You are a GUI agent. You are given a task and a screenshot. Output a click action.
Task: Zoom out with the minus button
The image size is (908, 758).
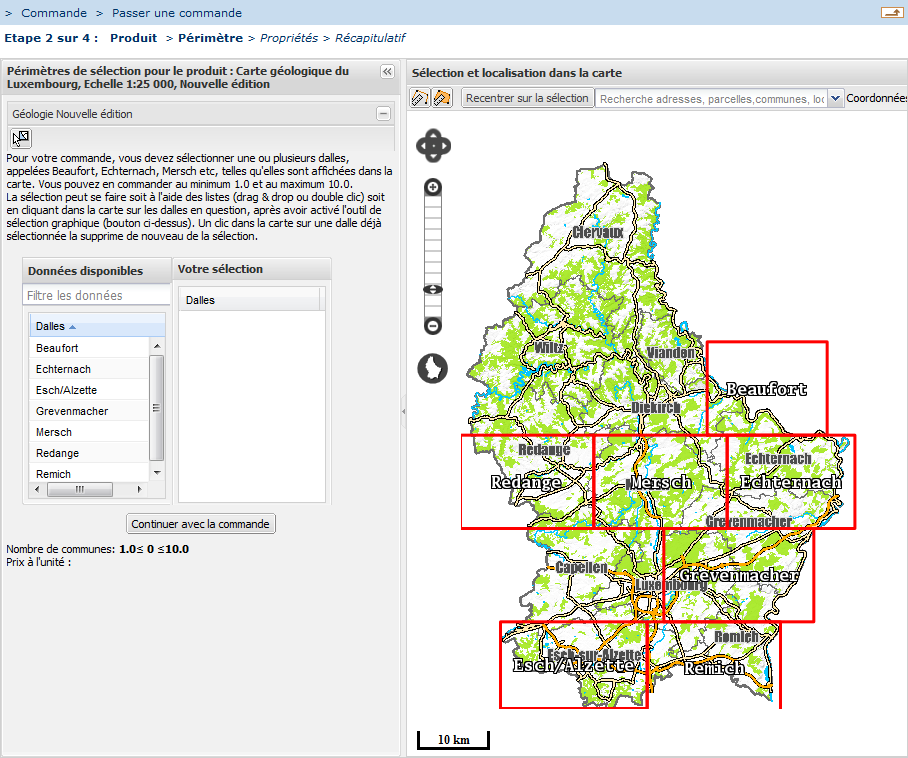tap(433, 326)
